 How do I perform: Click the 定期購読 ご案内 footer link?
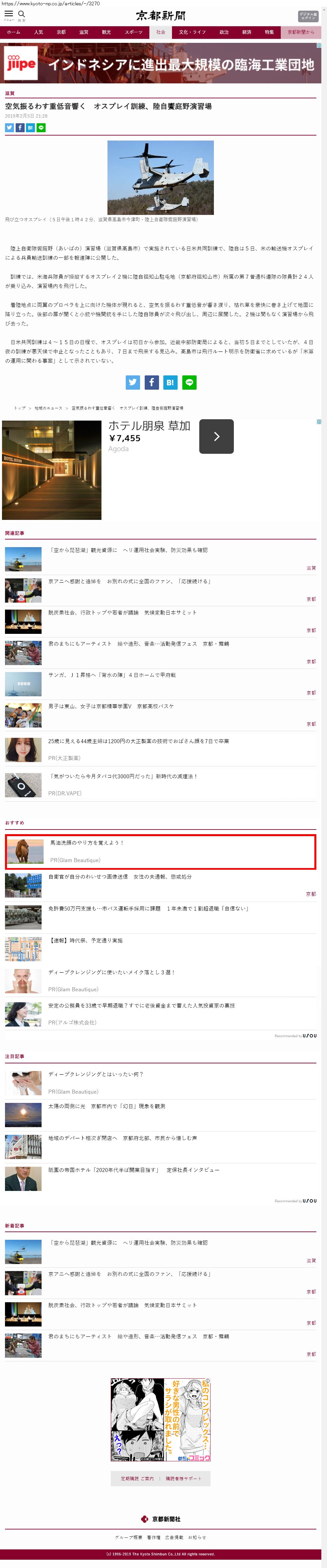tap(137, 1479)
